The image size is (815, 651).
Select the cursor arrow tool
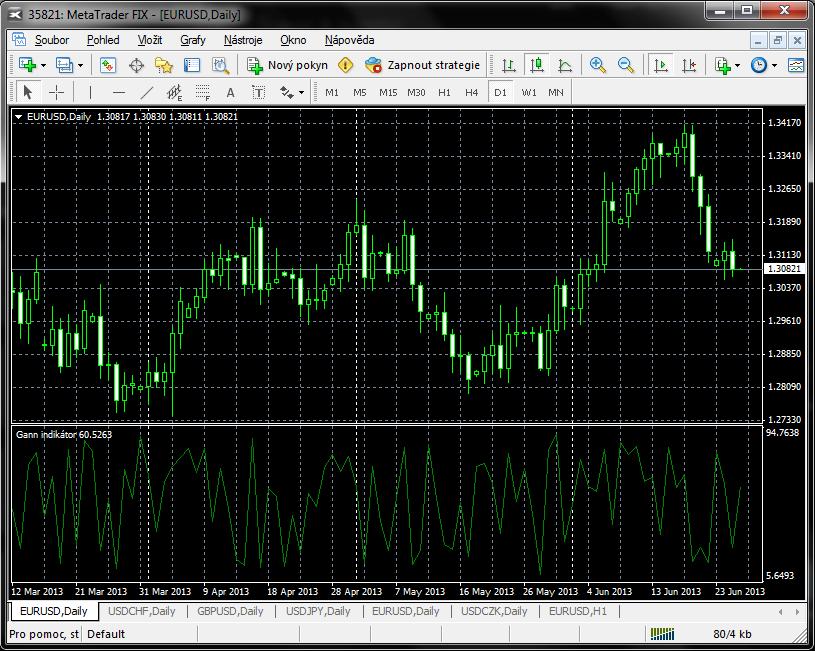pyautogui.click(x=28, y=93)
